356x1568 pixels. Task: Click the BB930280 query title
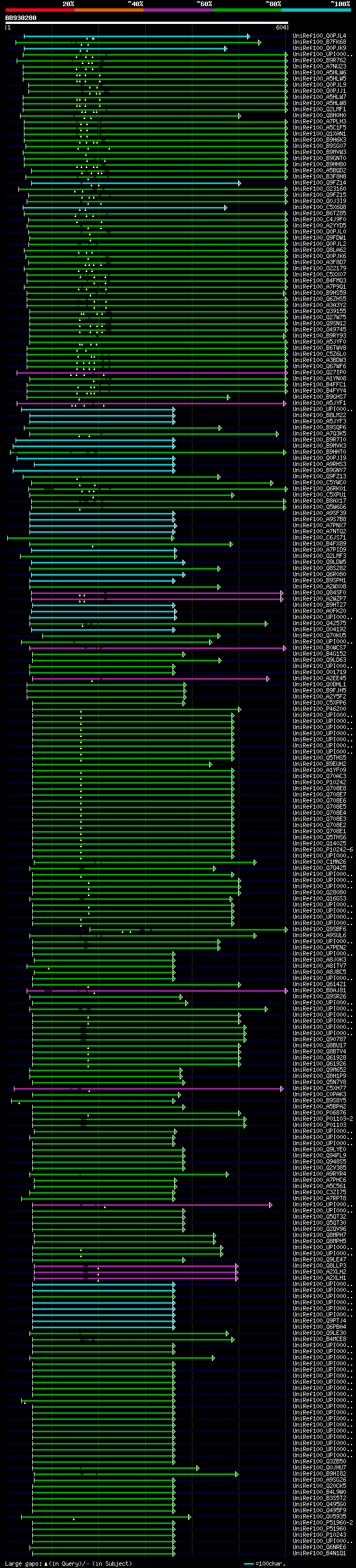pos(21,18)
